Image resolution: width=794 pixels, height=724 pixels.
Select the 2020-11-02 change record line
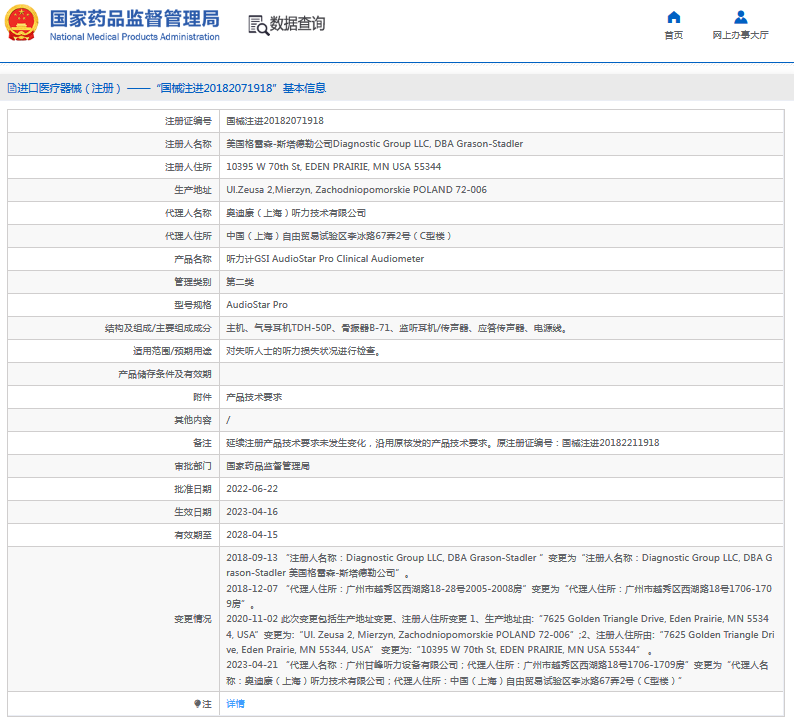point(500,634)
